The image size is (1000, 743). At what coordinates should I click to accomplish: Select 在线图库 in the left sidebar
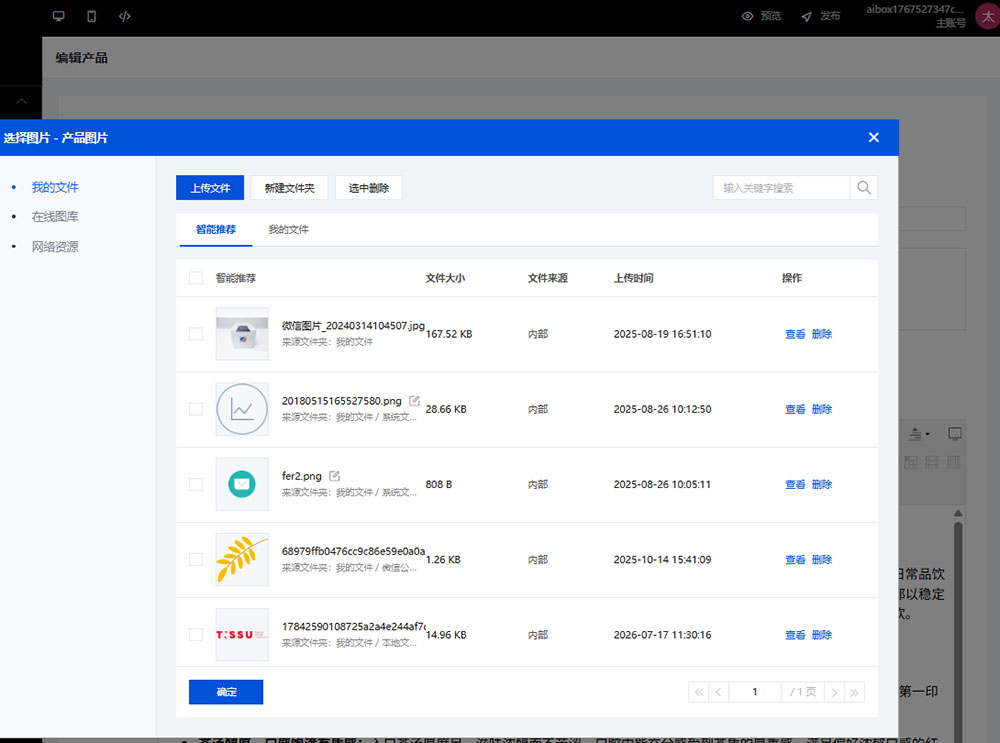click(55, 217)
